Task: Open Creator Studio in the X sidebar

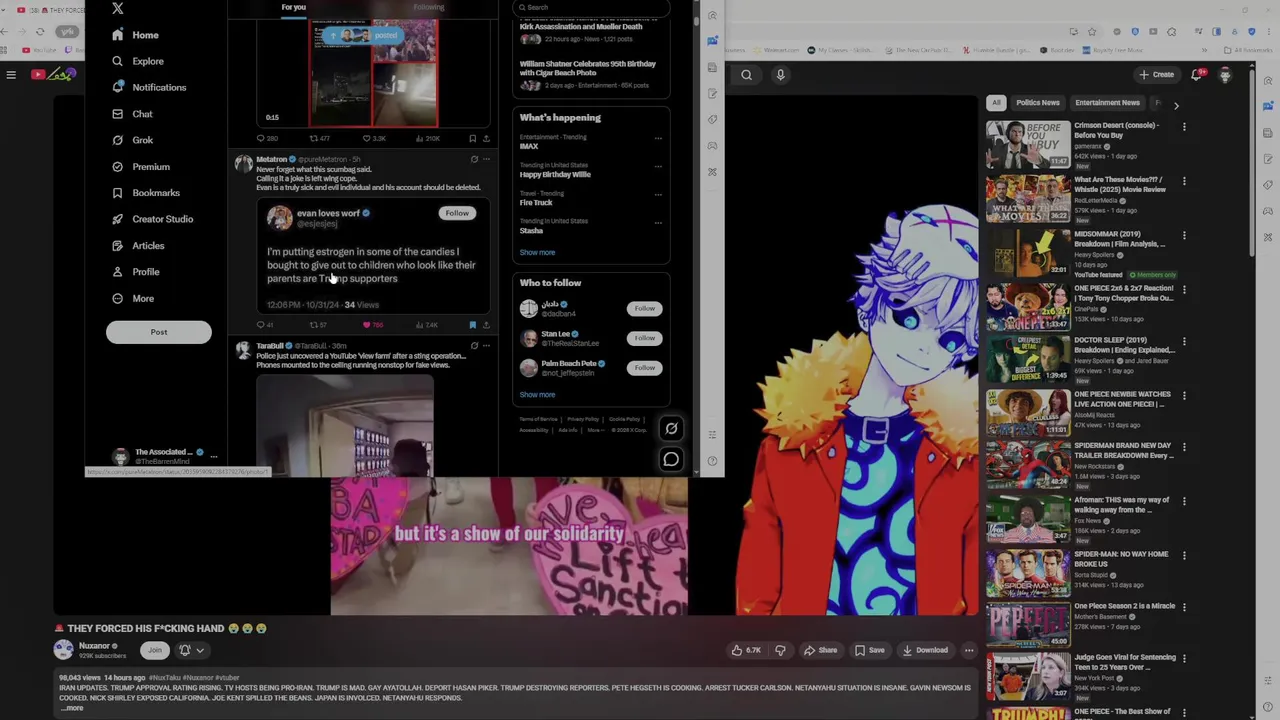Action: click(x=152, y=219)
